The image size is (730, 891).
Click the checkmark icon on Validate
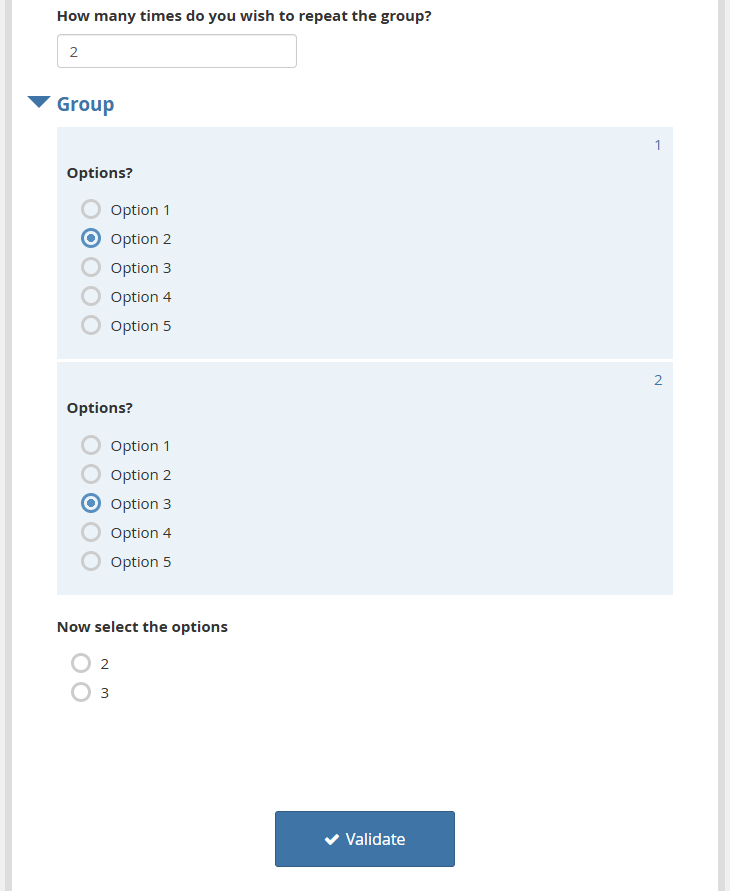point(332,839)
